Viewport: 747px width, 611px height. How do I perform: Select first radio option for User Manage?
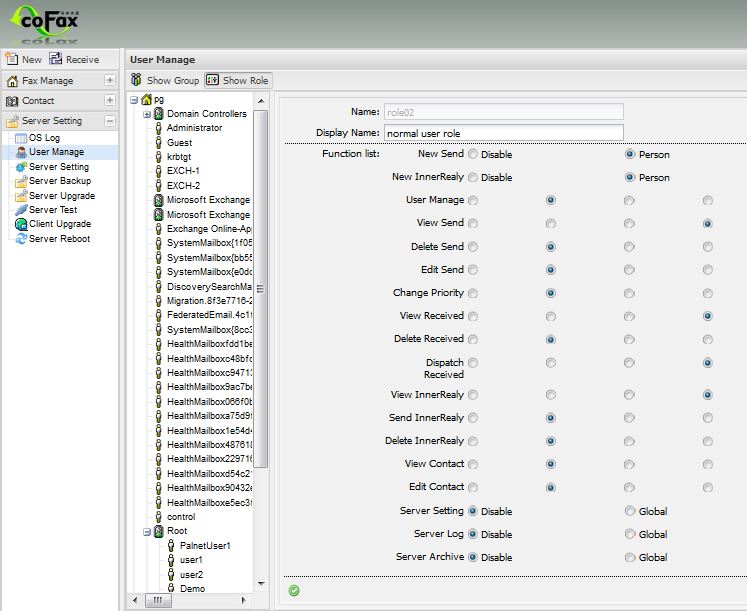(473, 200)
